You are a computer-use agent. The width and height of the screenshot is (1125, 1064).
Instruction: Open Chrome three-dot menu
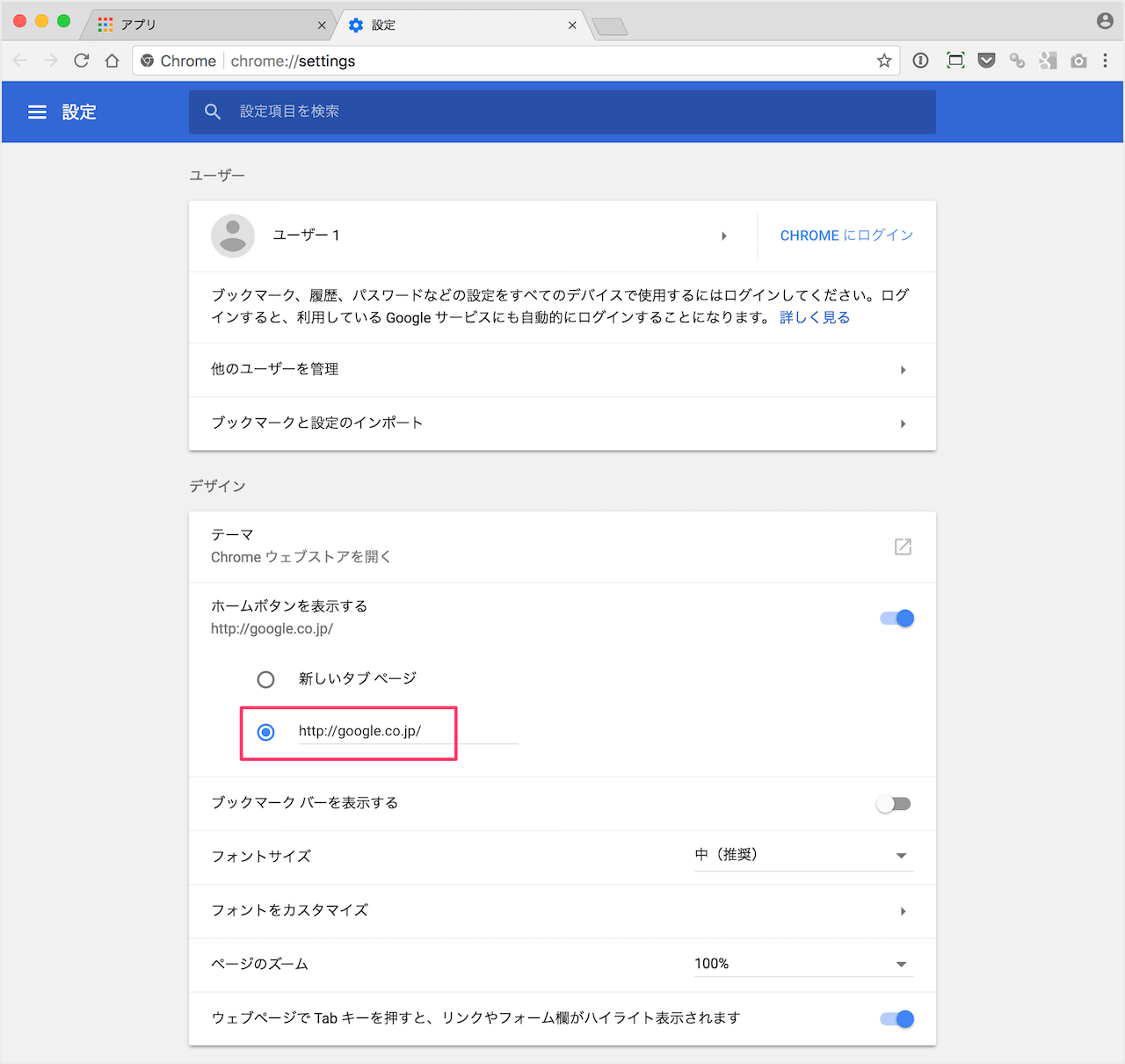(x=1106, y=61)
